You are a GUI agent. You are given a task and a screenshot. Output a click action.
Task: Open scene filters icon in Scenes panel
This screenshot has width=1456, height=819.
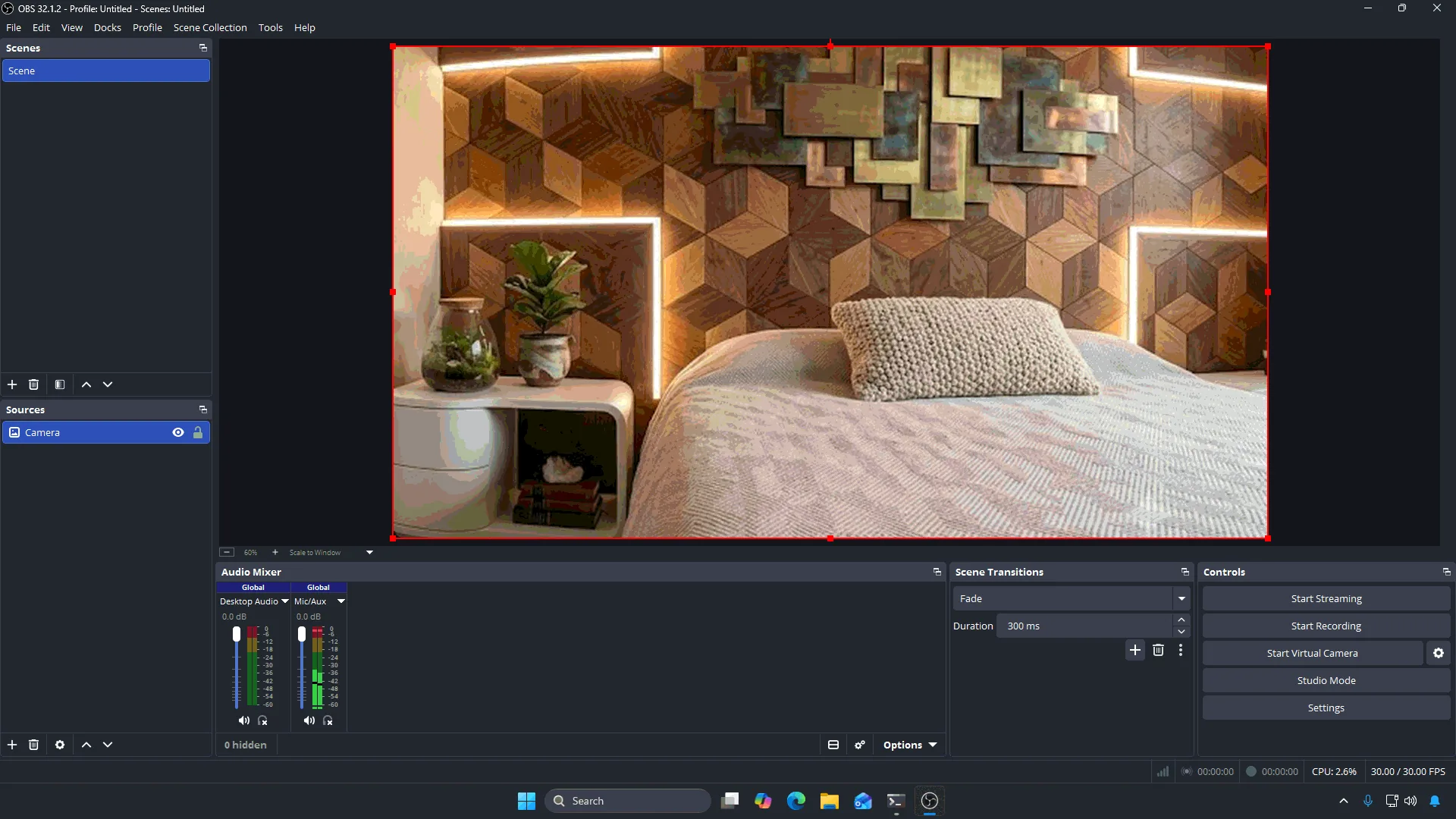[60, 384]
